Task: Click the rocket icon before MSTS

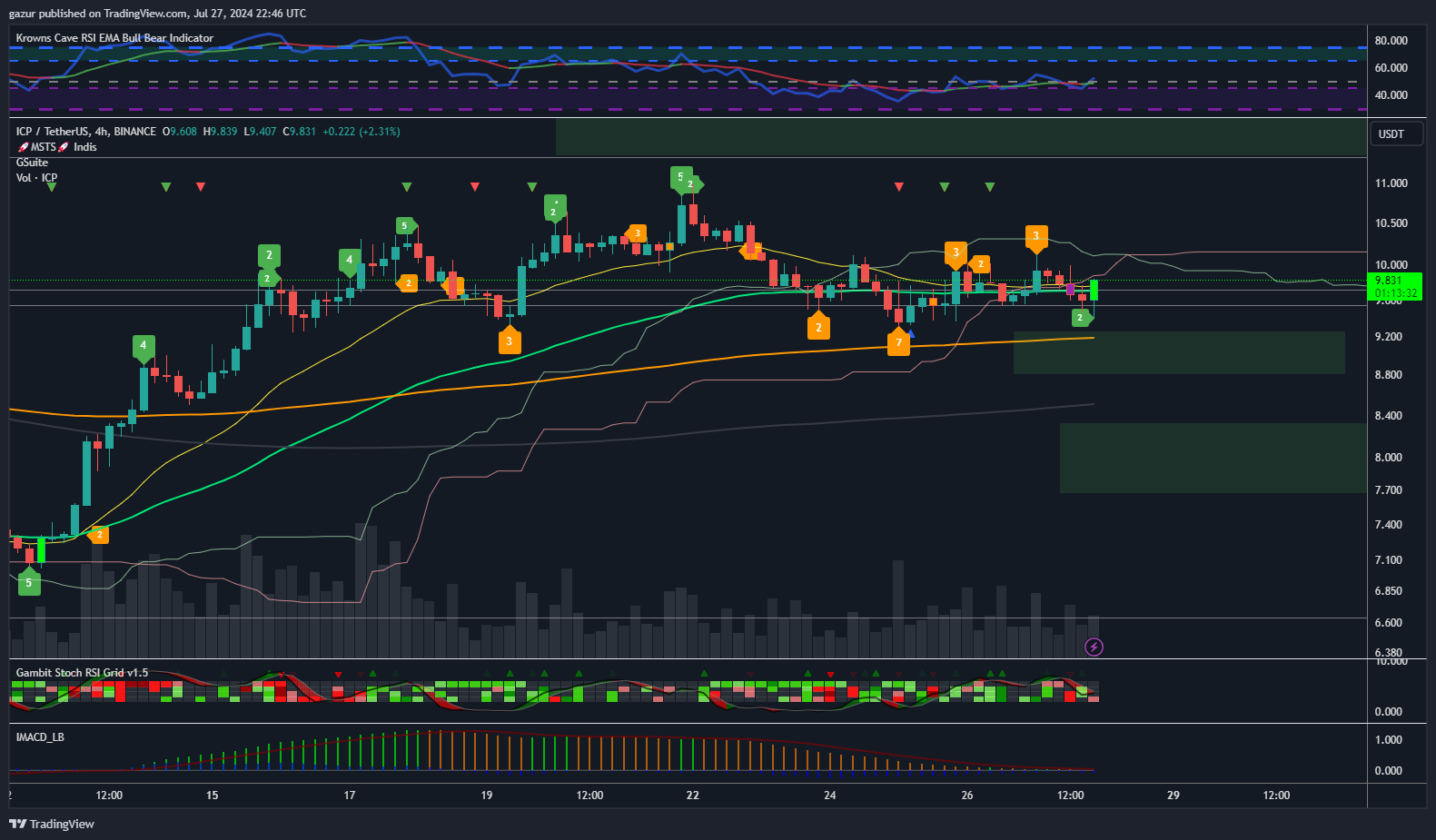Action: (x=23, y=147)
